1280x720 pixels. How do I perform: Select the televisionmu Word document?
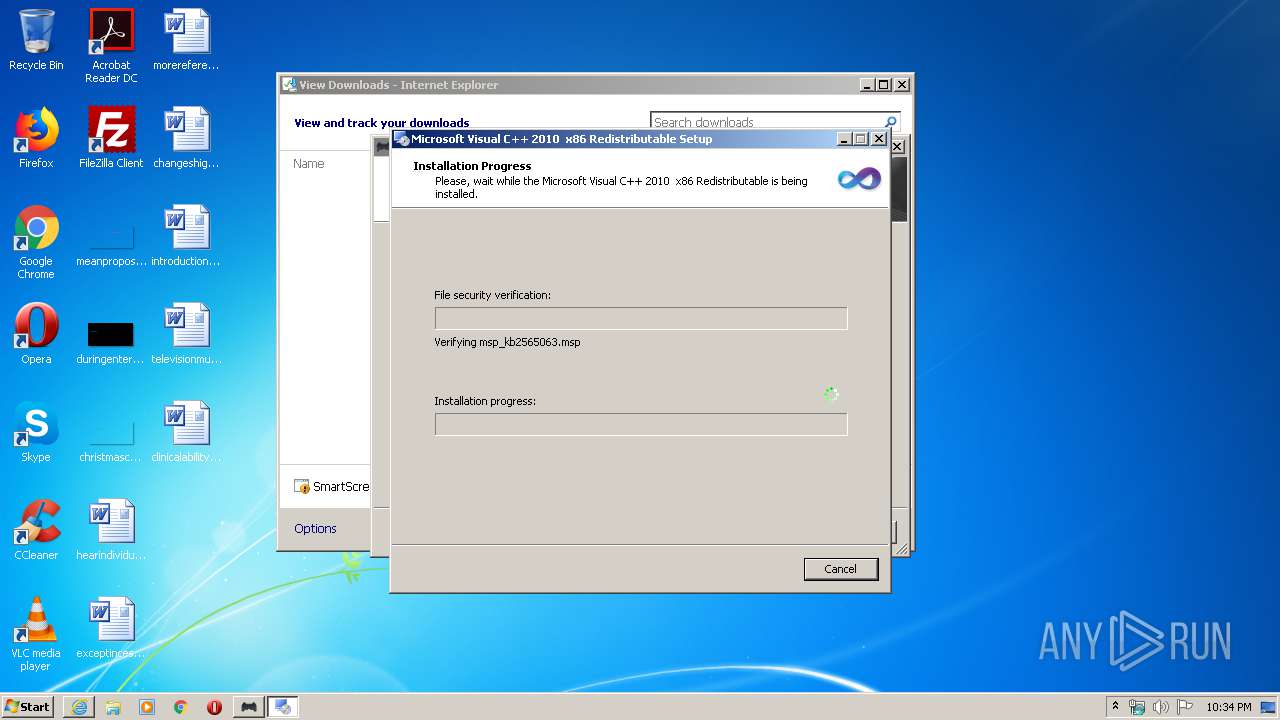[186, 334]
